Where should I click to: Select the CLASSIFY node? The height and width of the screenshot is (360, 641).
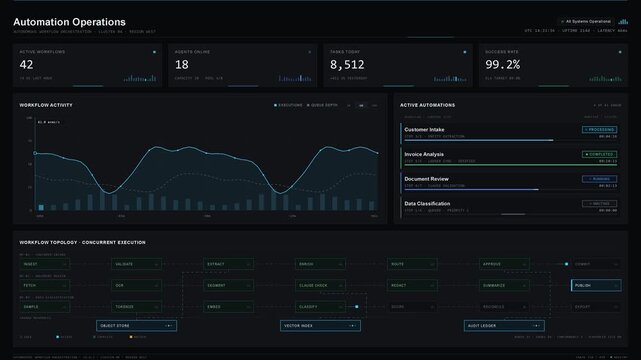(320, 306)
